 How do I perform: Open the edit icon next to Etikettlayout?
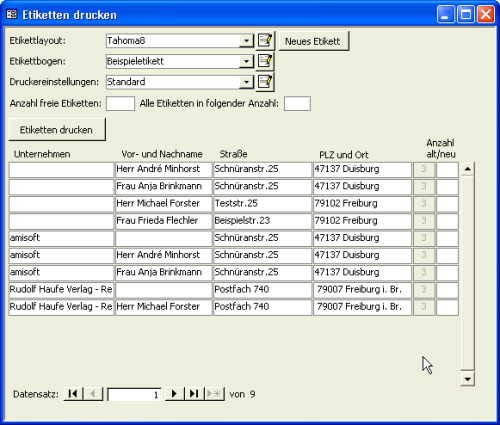(x=265, y=41)
